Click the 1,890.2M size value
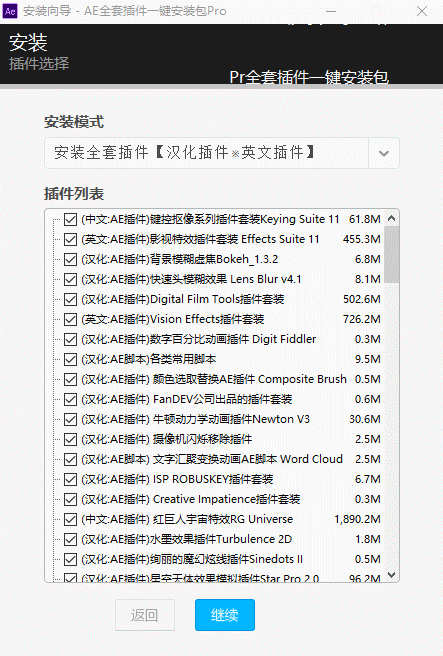 click(357, 519)
